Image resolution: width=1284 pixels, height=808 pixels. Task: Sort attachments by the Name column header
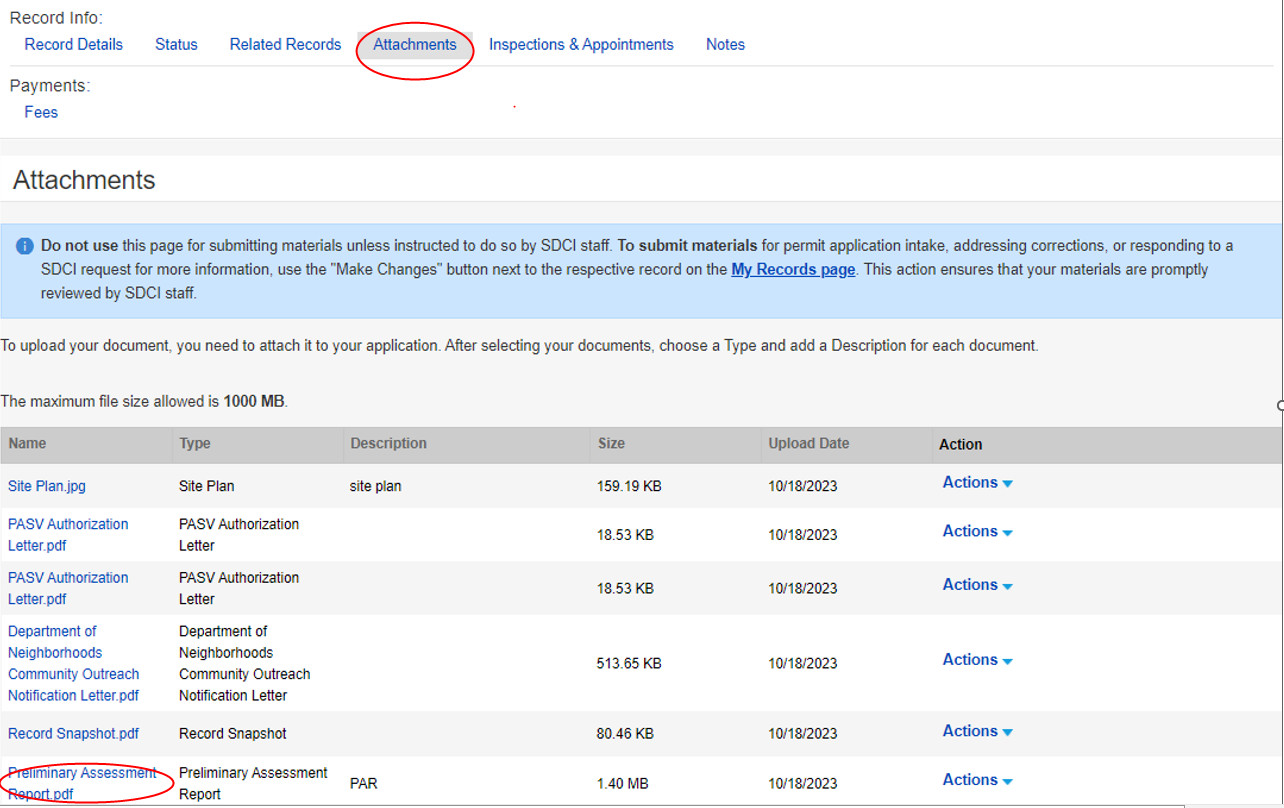click(x=26, y=443)
